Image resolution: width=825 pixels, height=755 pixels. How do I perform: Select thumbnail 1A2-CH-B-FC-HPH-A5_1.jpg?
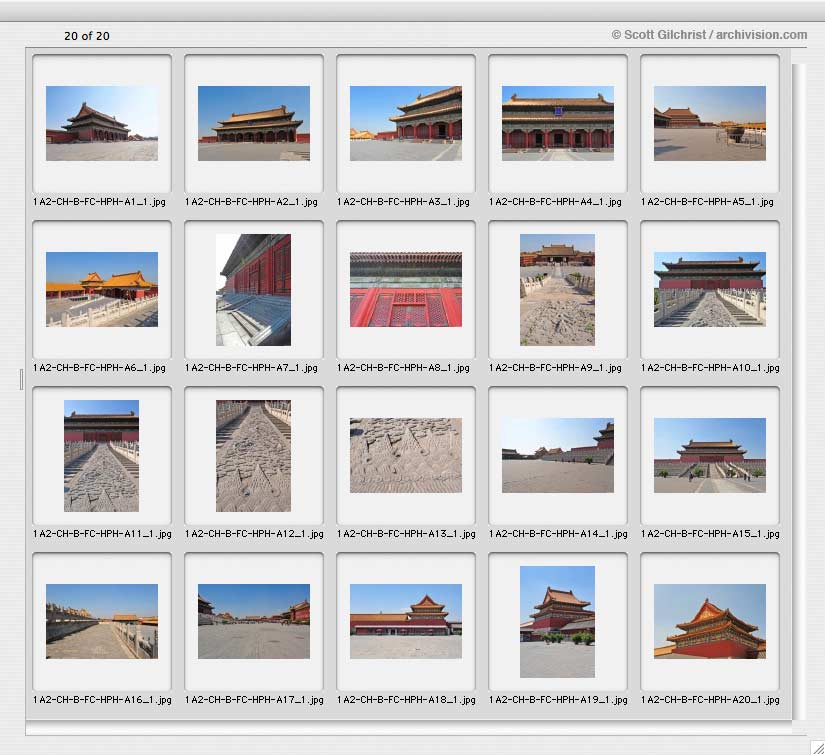(x=710, y=123)
